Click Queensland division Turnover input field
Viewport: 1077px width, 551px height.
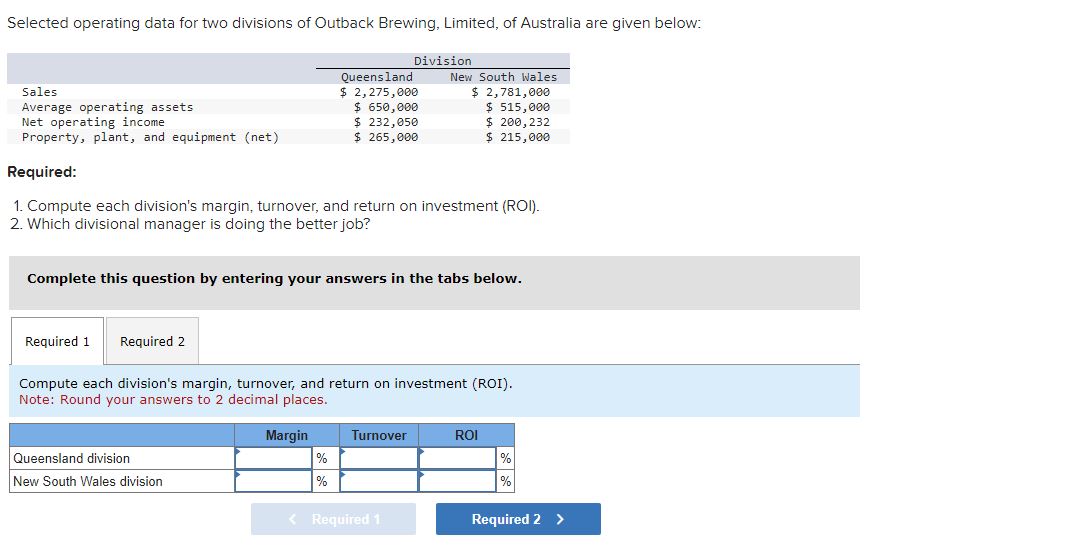click(379, 458)
